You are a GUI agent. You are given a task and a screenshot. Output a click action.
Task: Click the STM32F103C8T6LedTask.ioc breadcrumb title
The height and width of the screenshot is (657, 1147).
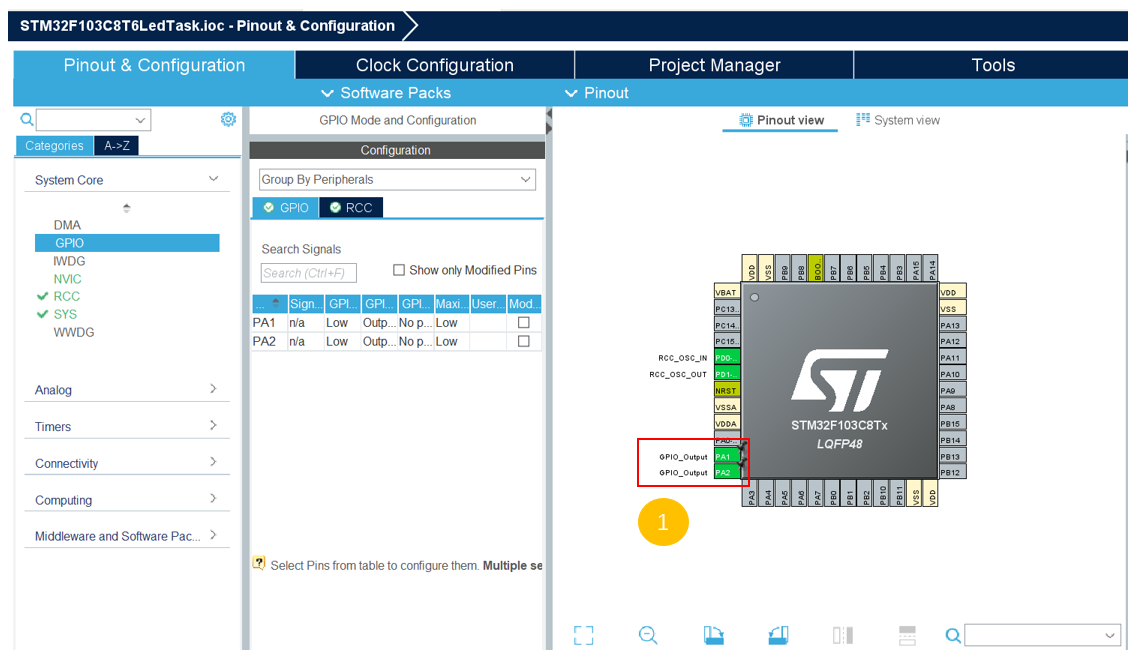(x=207, y=26)
